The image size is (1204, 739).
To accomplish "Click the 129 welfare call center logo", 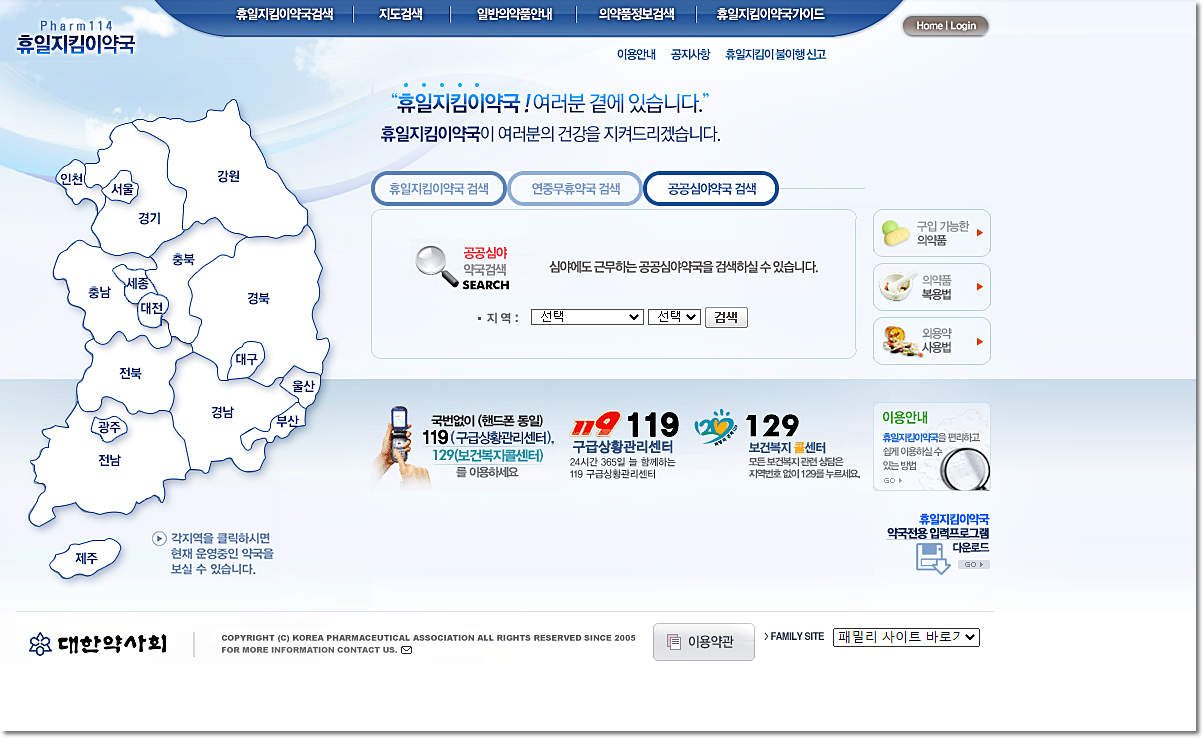I will point(716,426).
